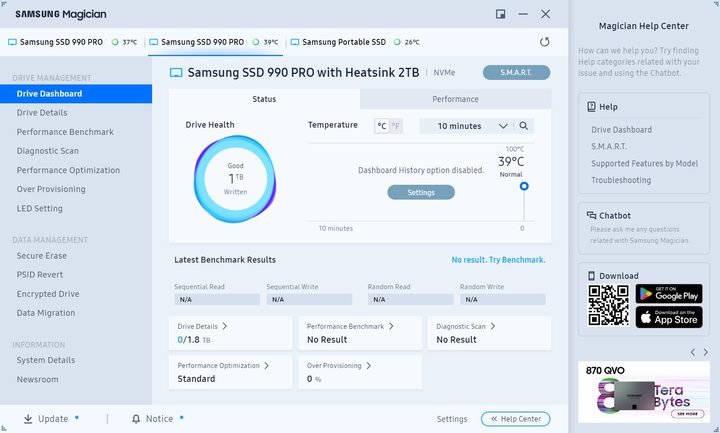Open PSID Revert sidebar item
This screenshot has height=433, width=720.
[x=40, y=275]
